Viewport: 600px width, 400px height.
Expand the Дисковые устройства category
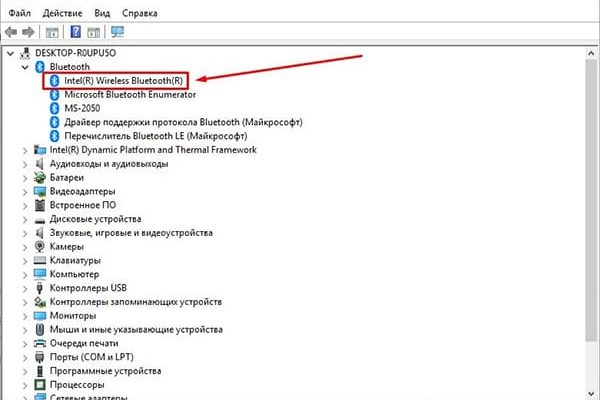click(x=25, y=219)
